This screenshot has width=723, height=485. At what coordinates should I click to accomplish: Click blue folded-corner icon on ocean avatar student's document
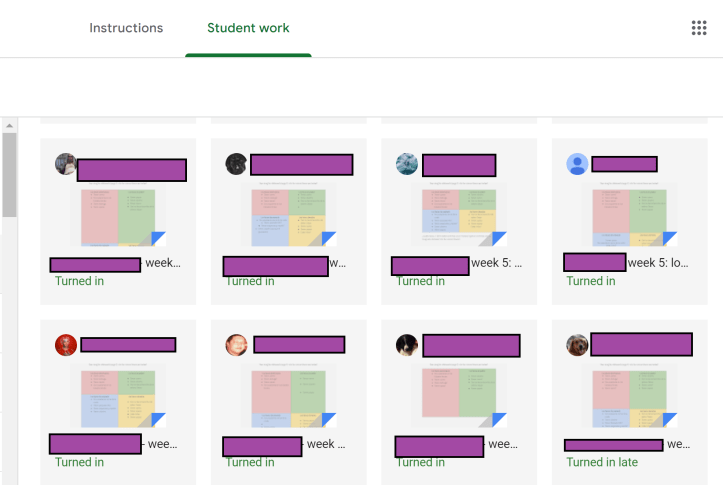[498, 238]
